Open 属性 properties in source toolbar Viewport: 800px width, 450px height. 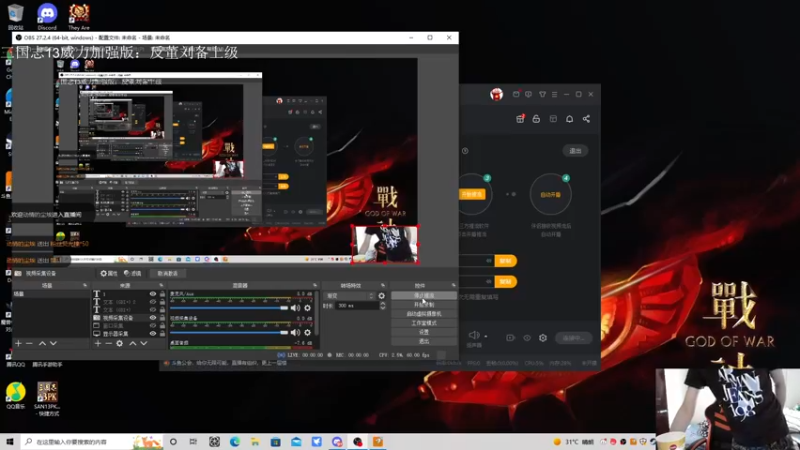click(x=109, y=273)
